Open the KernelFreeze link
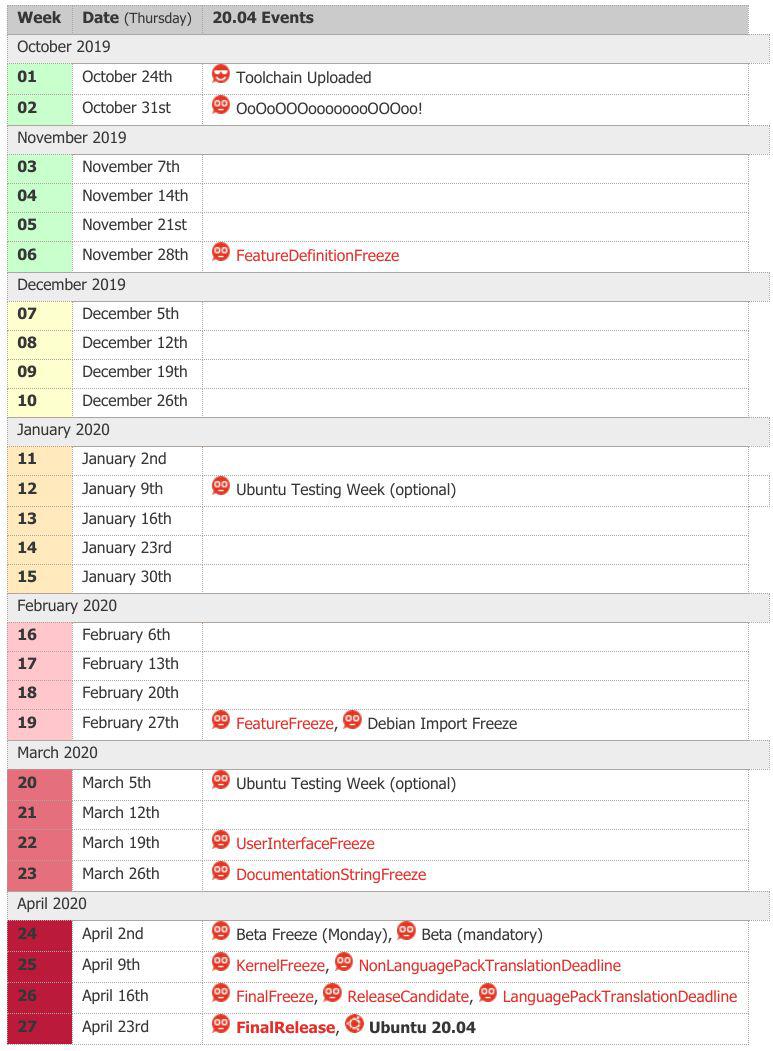Viewport: 773px width, 1051px height. (280, 965)
